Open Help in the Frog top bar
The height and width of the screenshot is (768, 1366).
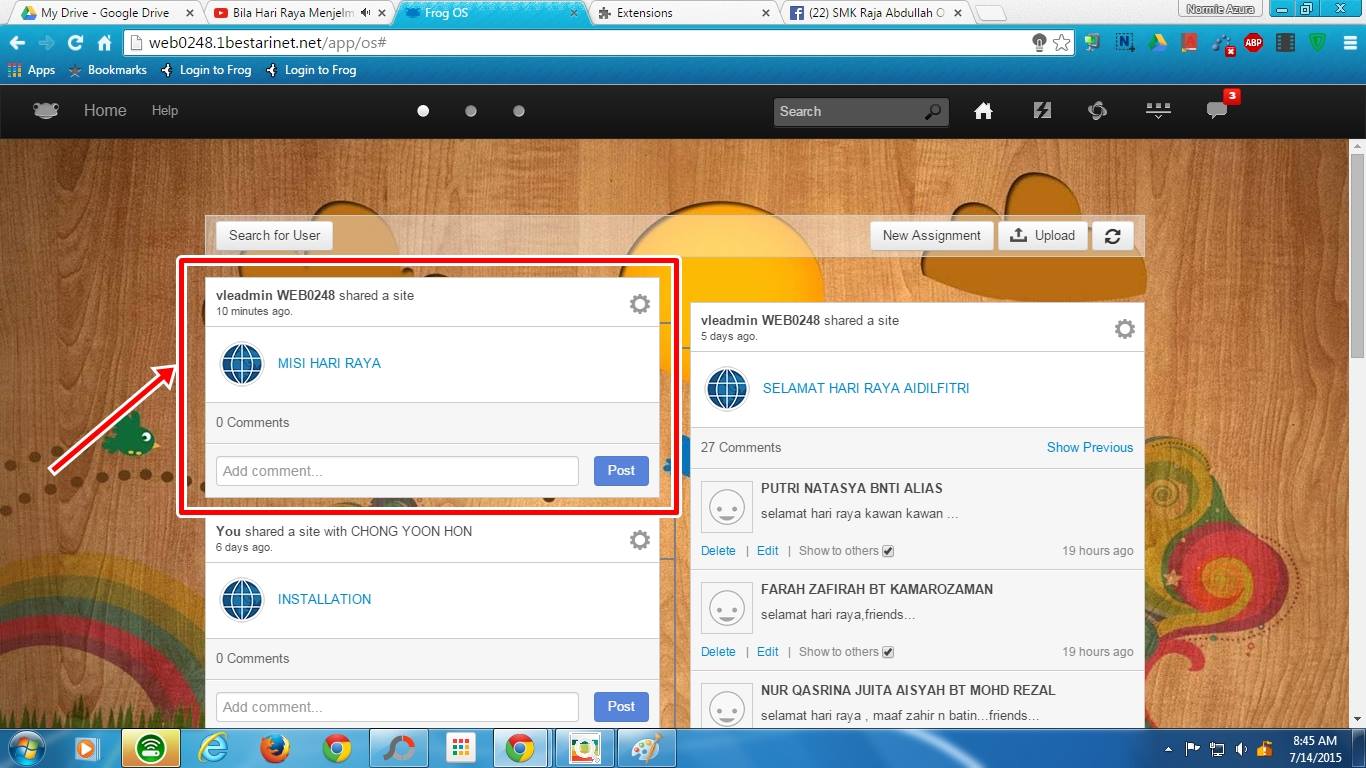click(165, 111)
